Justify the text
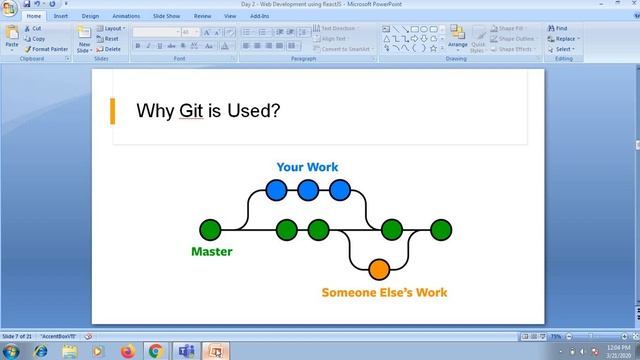Viewport: 640px width, 360px height. click(x=280, y=46)
